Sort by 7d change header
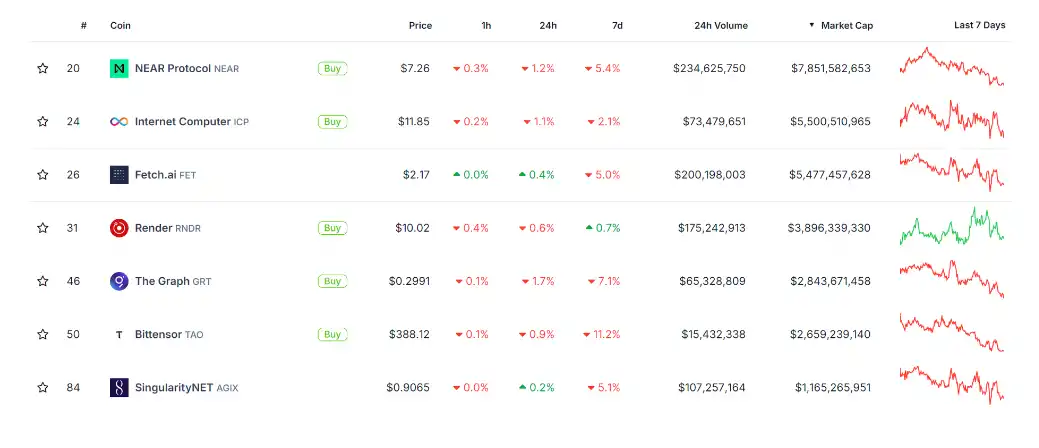The width and height of the screenshot is (1039, 448). [617, 26]
